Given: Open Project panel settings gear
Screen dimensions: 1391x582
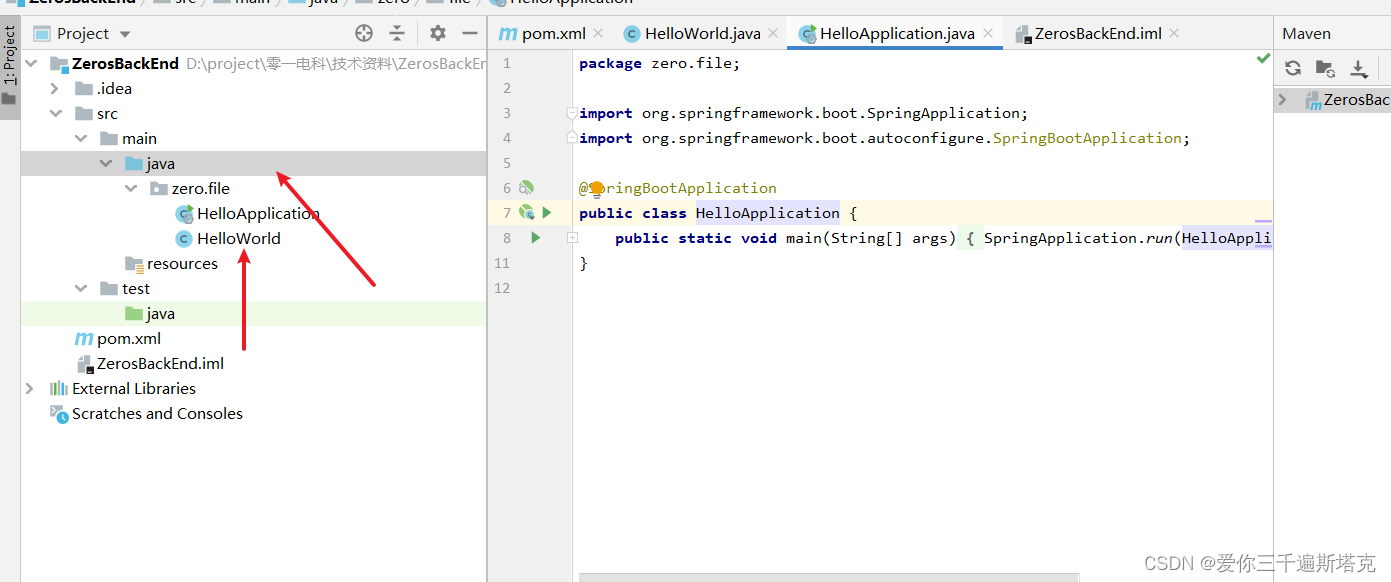Looking at the screenshot, I should click(438, 33).
